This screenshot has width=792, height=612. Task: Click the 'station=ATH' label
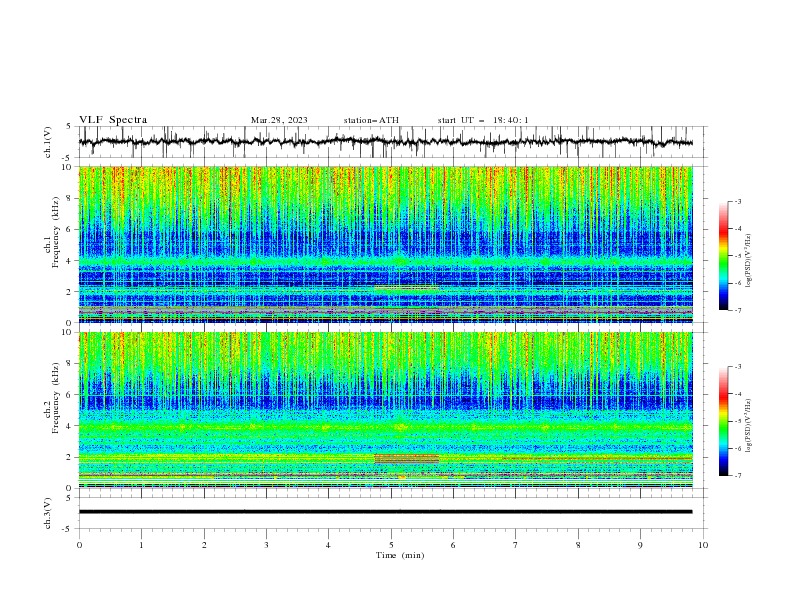[x=371, y=120]
